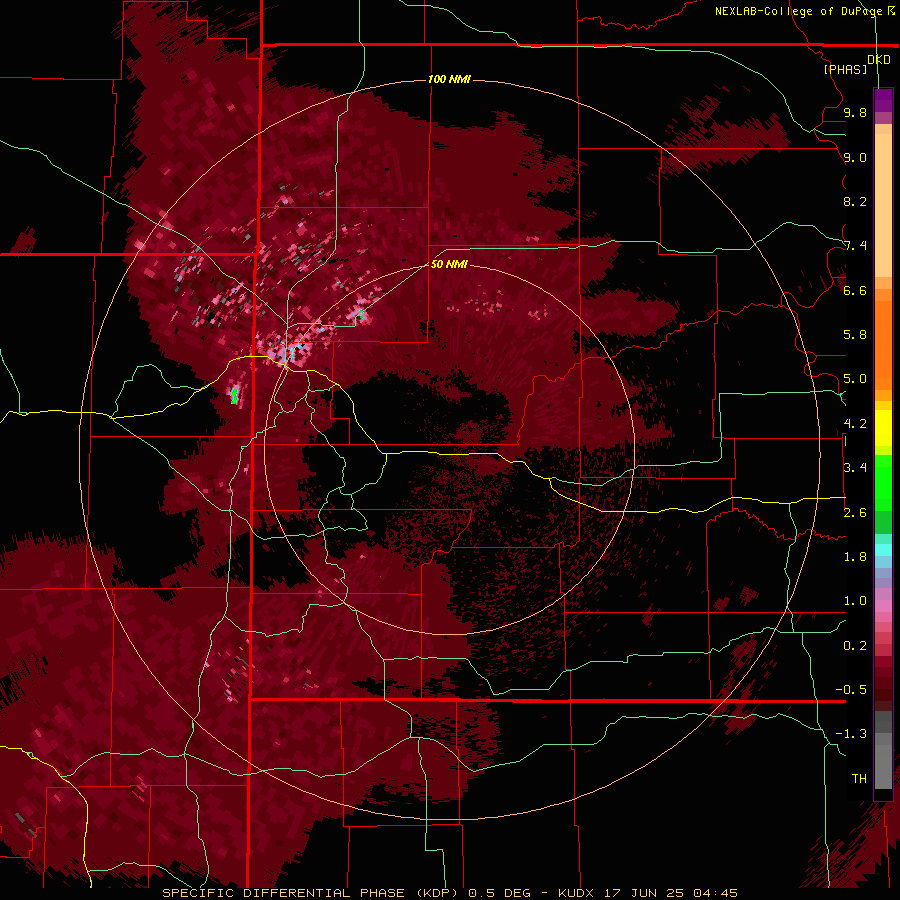Click the yellow segment of the color bar
Image resolution: width=900 pixels, height=900 pixels.
(x=883, y=428)
